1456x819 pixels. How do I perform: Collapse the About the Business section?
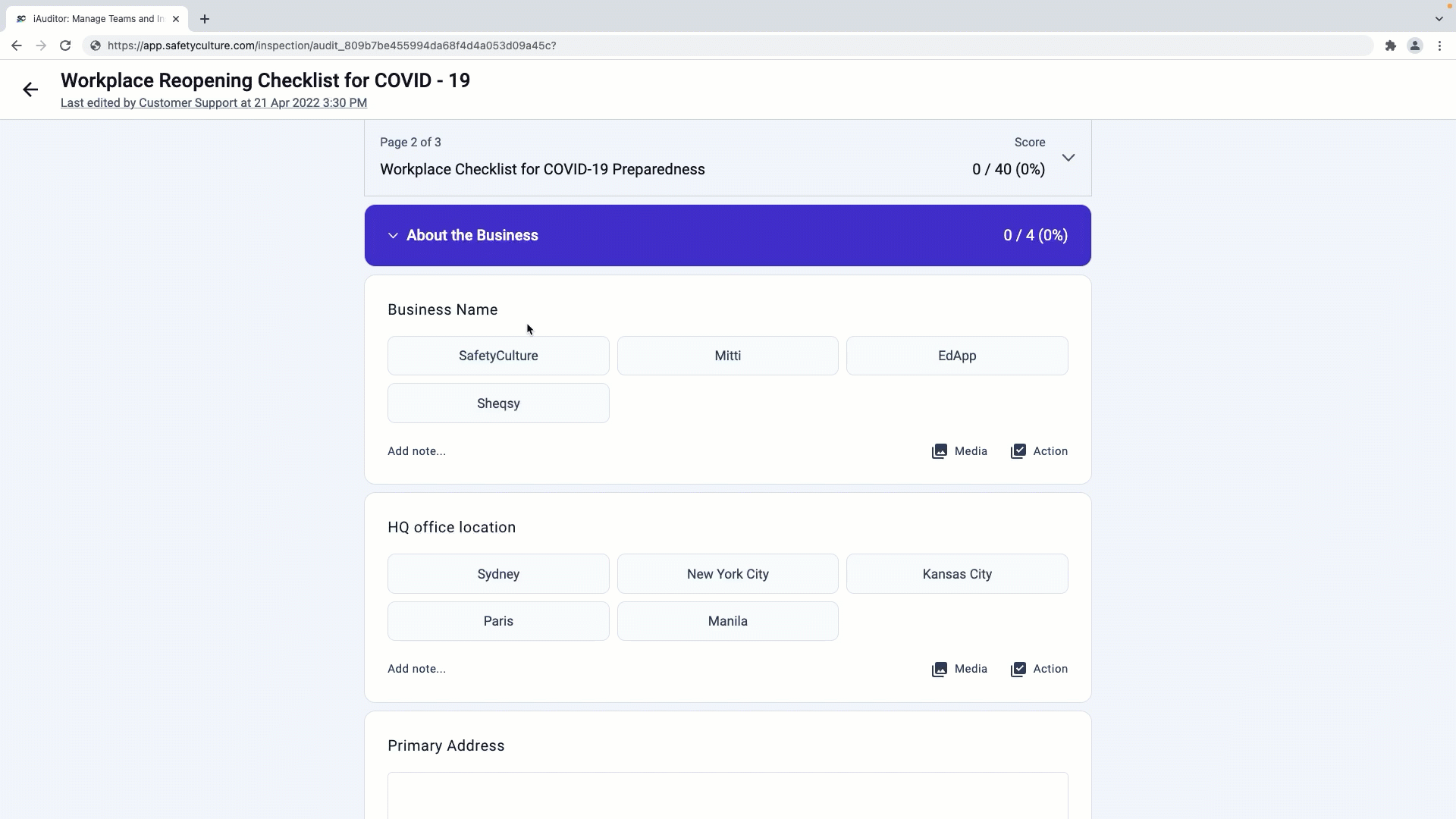point(393,236)
